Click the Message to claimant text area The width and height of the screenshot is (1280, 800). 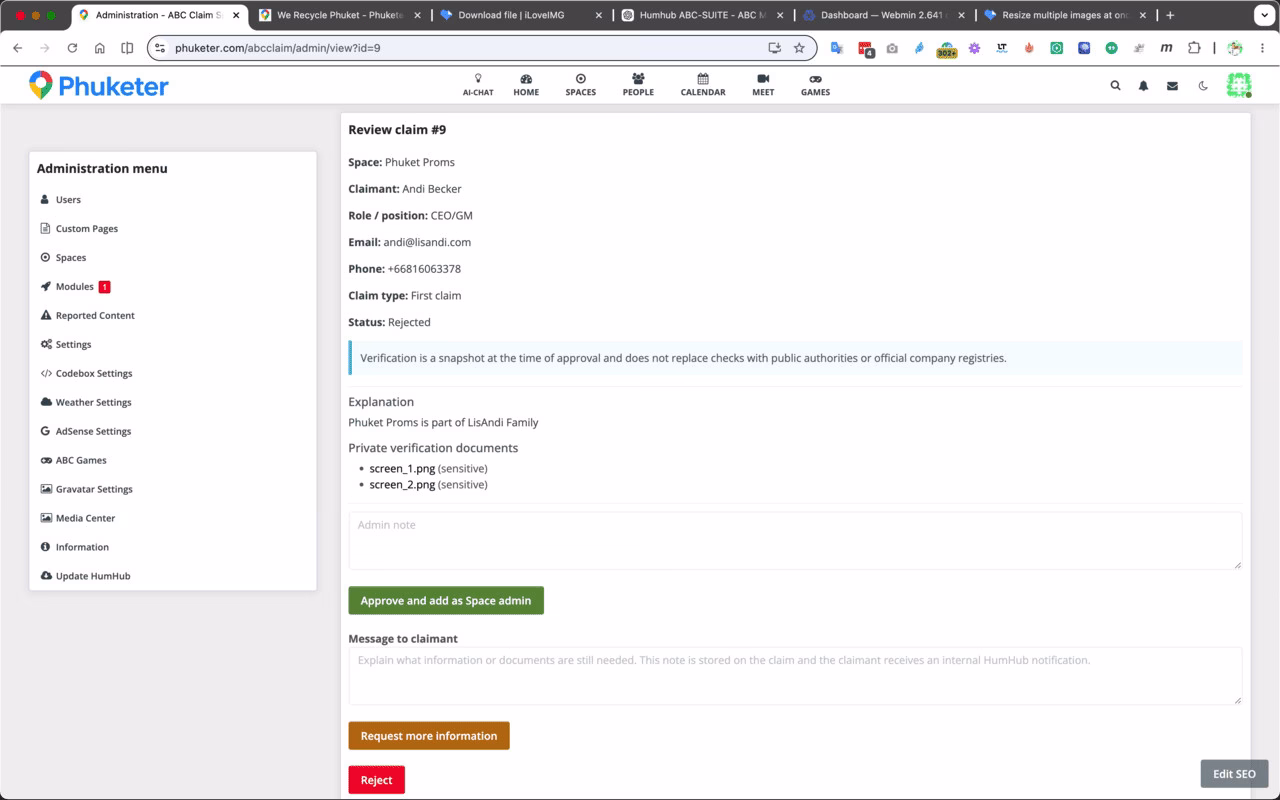click(x=795, y=676)
